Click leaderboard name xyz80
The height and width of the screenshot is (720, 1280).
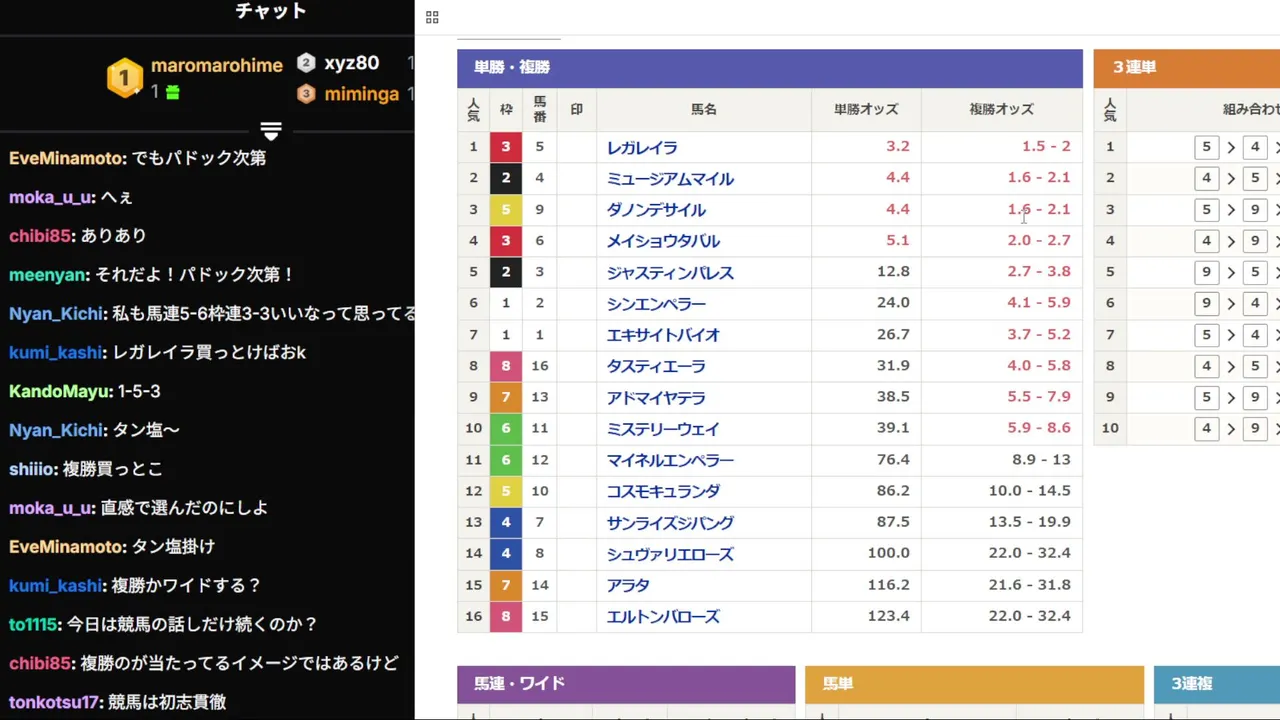[x=352, y=63]
